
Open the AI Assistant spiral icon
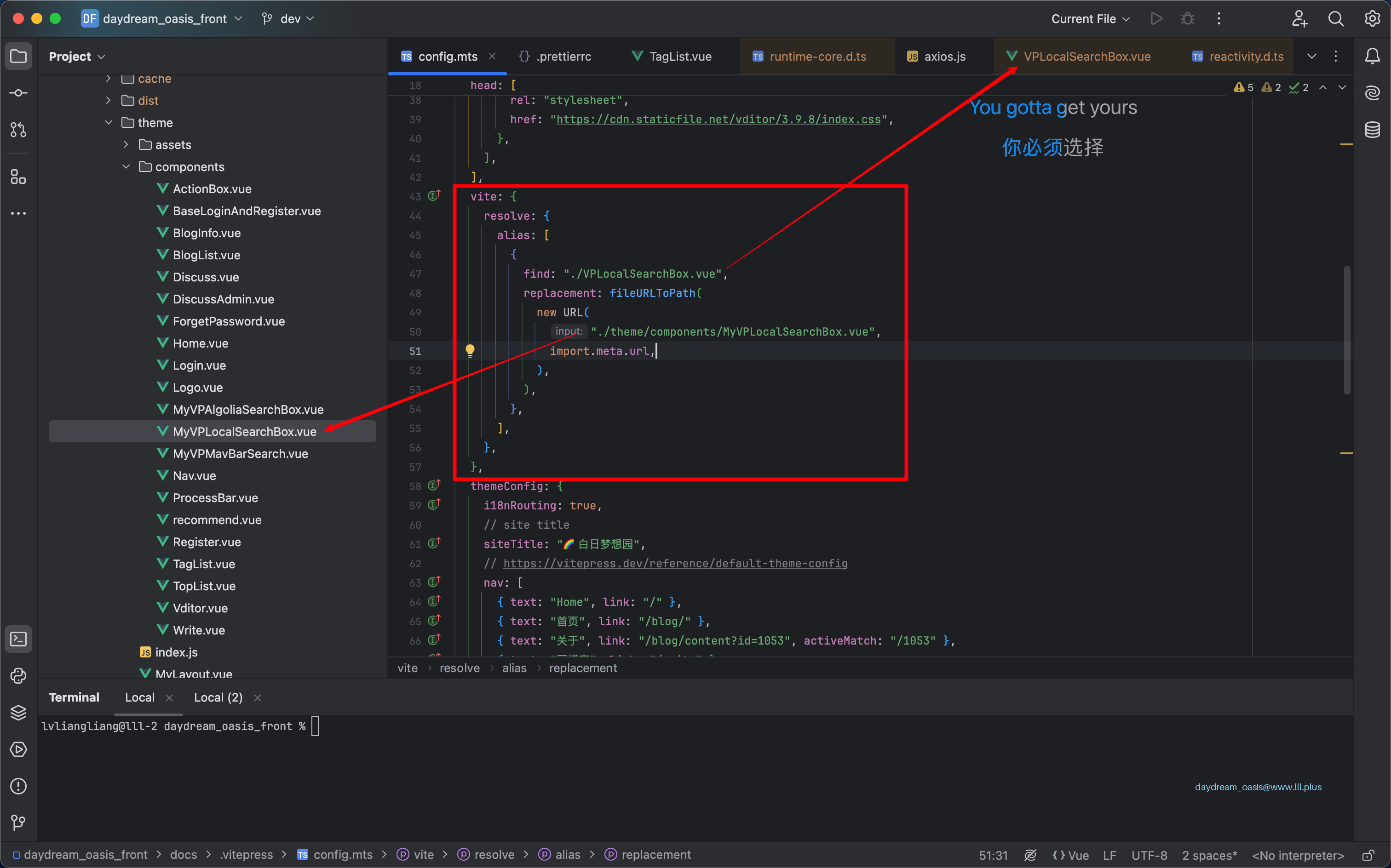1372,93
